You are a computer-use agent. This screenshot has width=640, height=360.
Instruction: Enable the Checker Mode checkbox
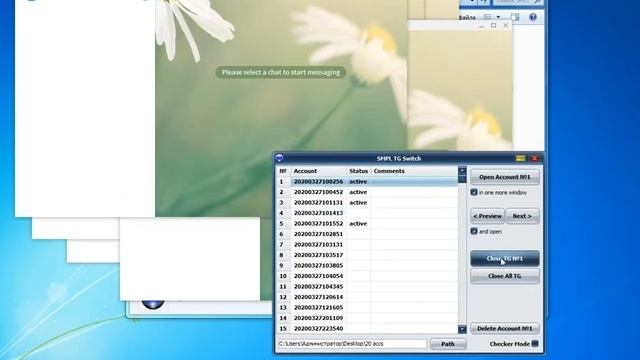[535, 344]
